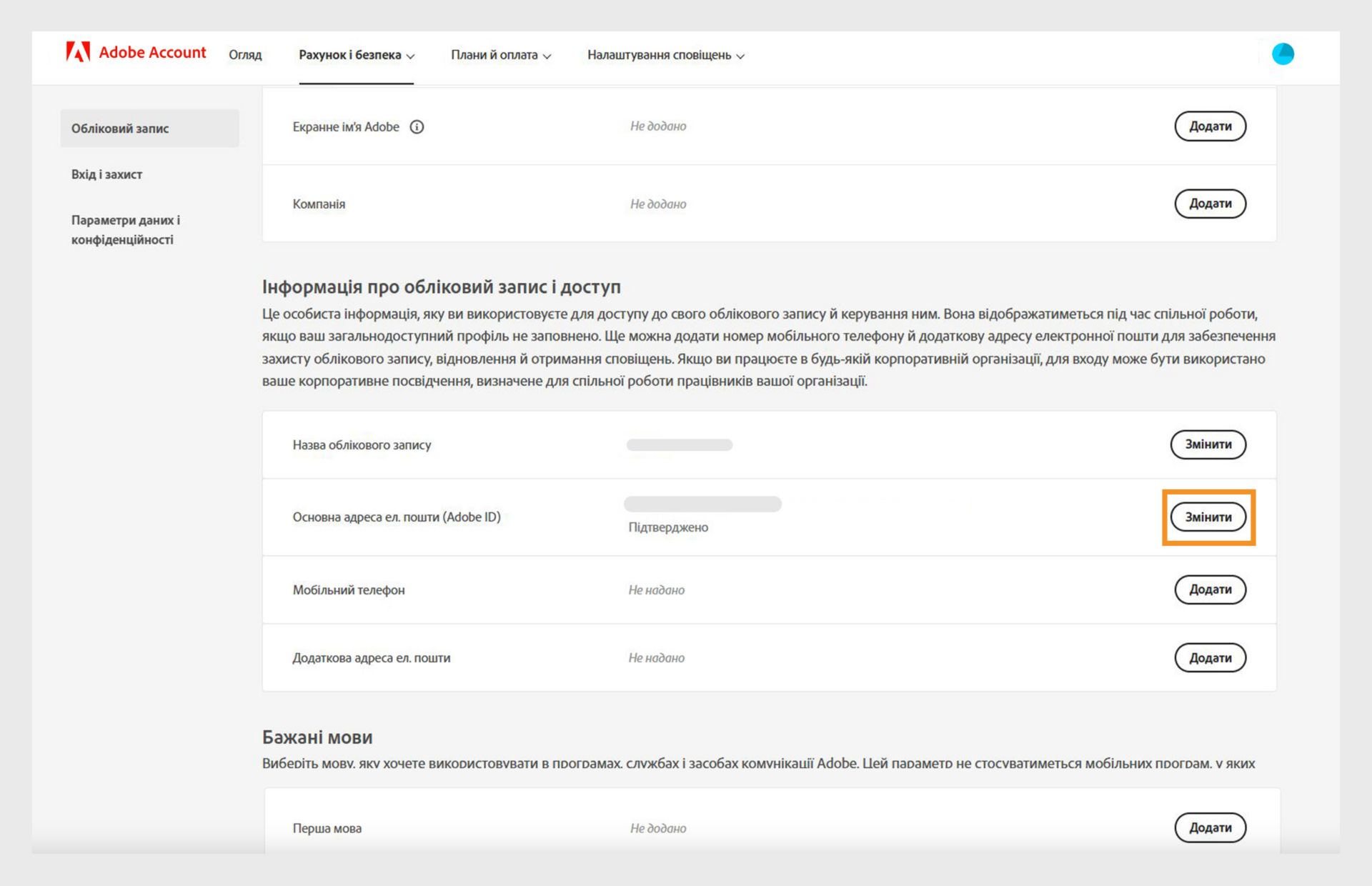This screenshot has width=1372, height=886.
Task: Click the info icon beside Екранне ім'я Adobe
Action: click(x=417, y=127)
